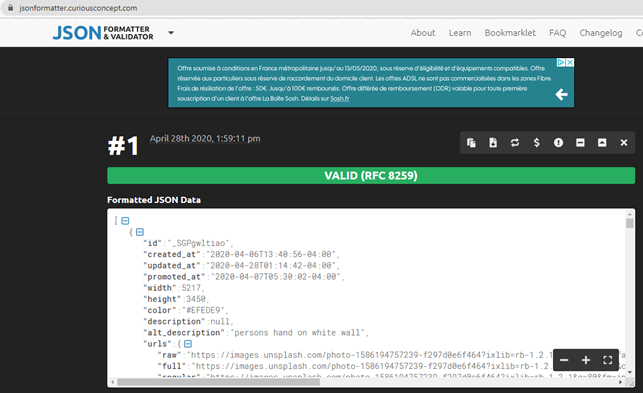This screenshot has height=393, width=643.
Task: Click the VALID (RFC 8259) status bar
Action: click(x=371, y=176)
